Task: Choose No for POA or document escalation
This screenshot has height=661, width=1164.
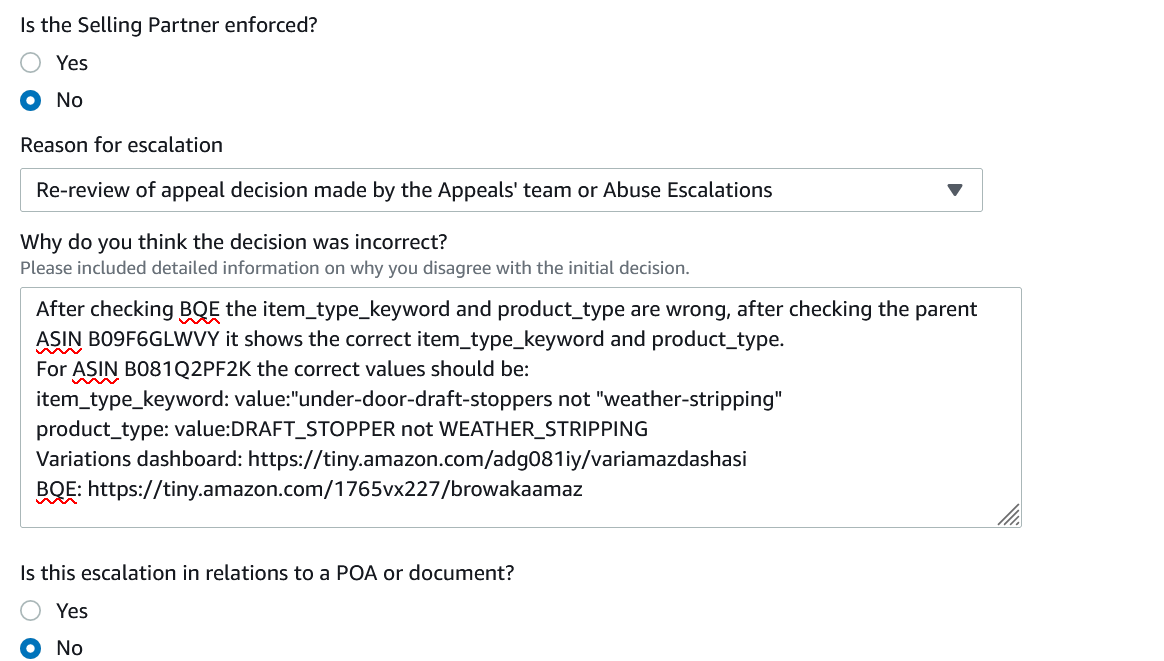Action: tap(30, 648)
